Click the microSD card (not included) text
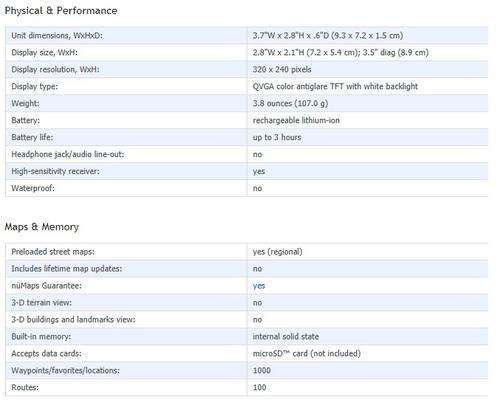This screenshot has width=500, height=408. click(307, 353)
